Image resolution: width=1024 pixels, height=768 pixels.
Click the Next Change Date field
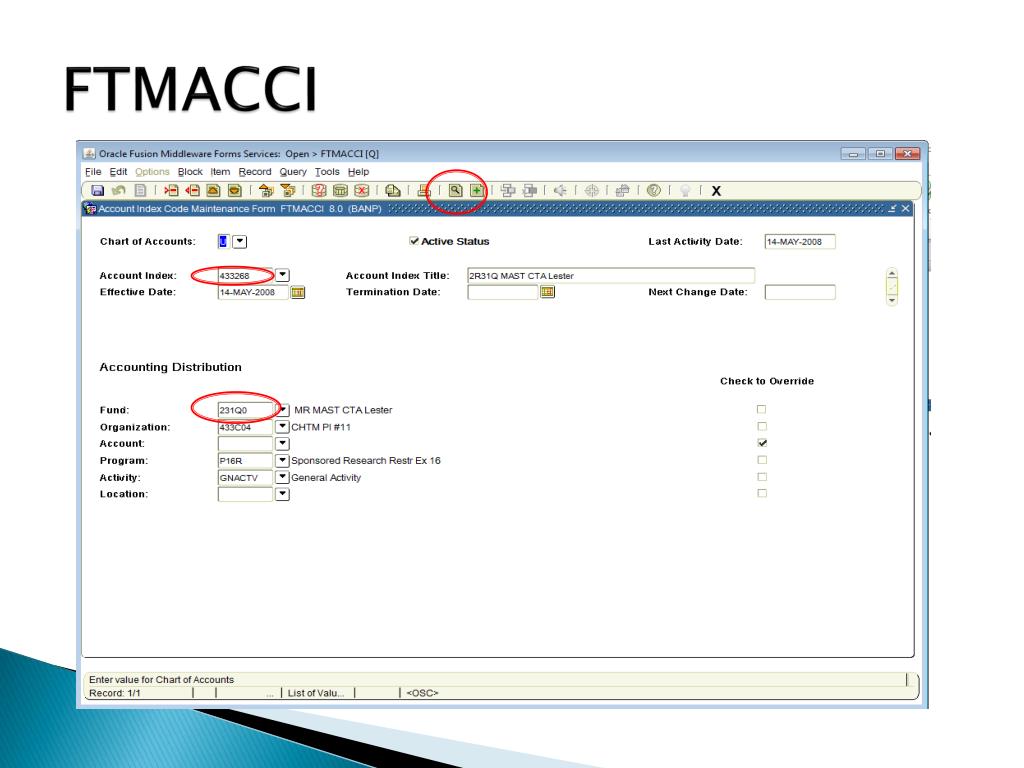point(800,292)
